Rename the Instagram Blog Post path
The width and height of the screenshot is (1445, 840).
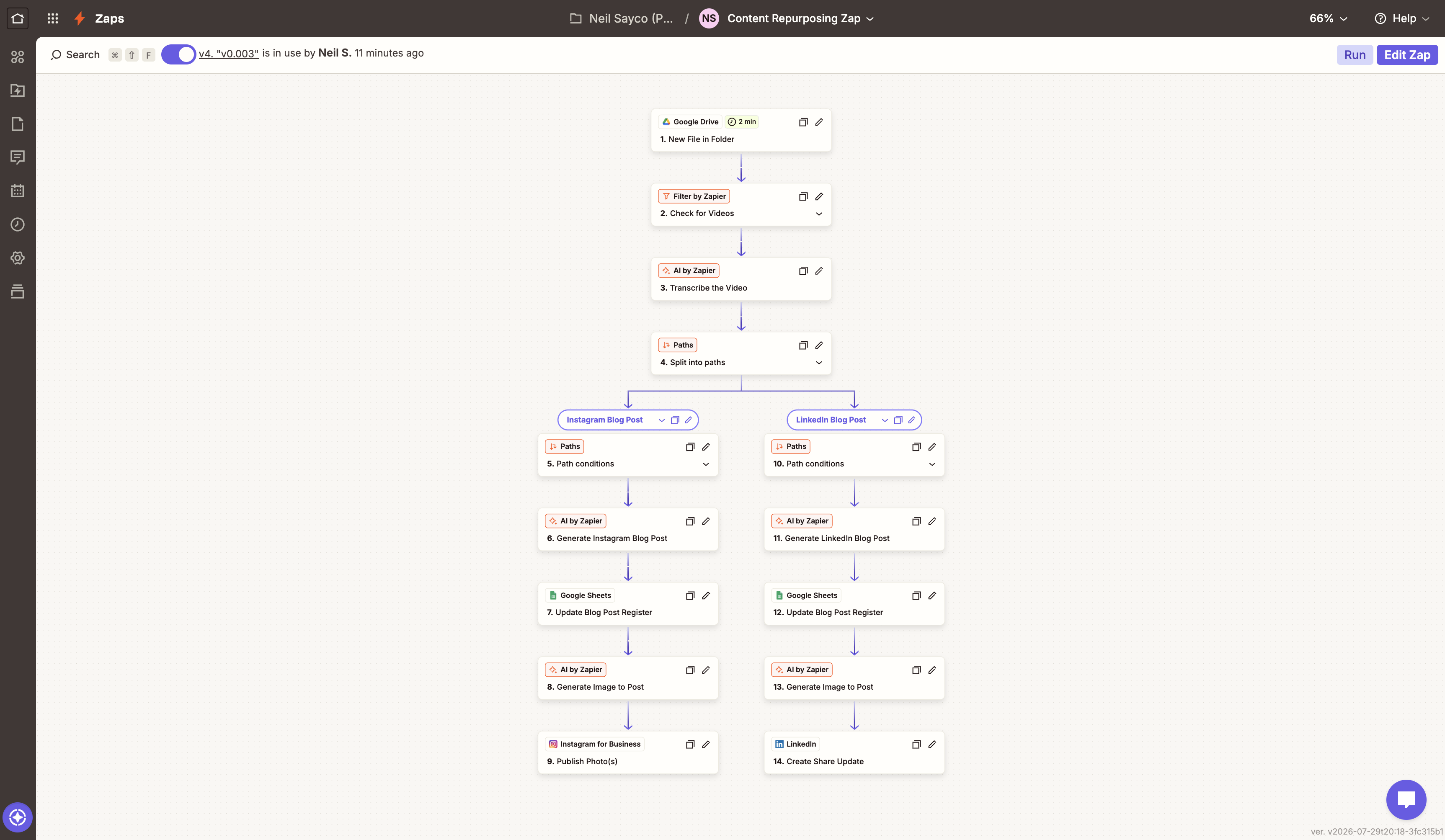tap(688, 420)
